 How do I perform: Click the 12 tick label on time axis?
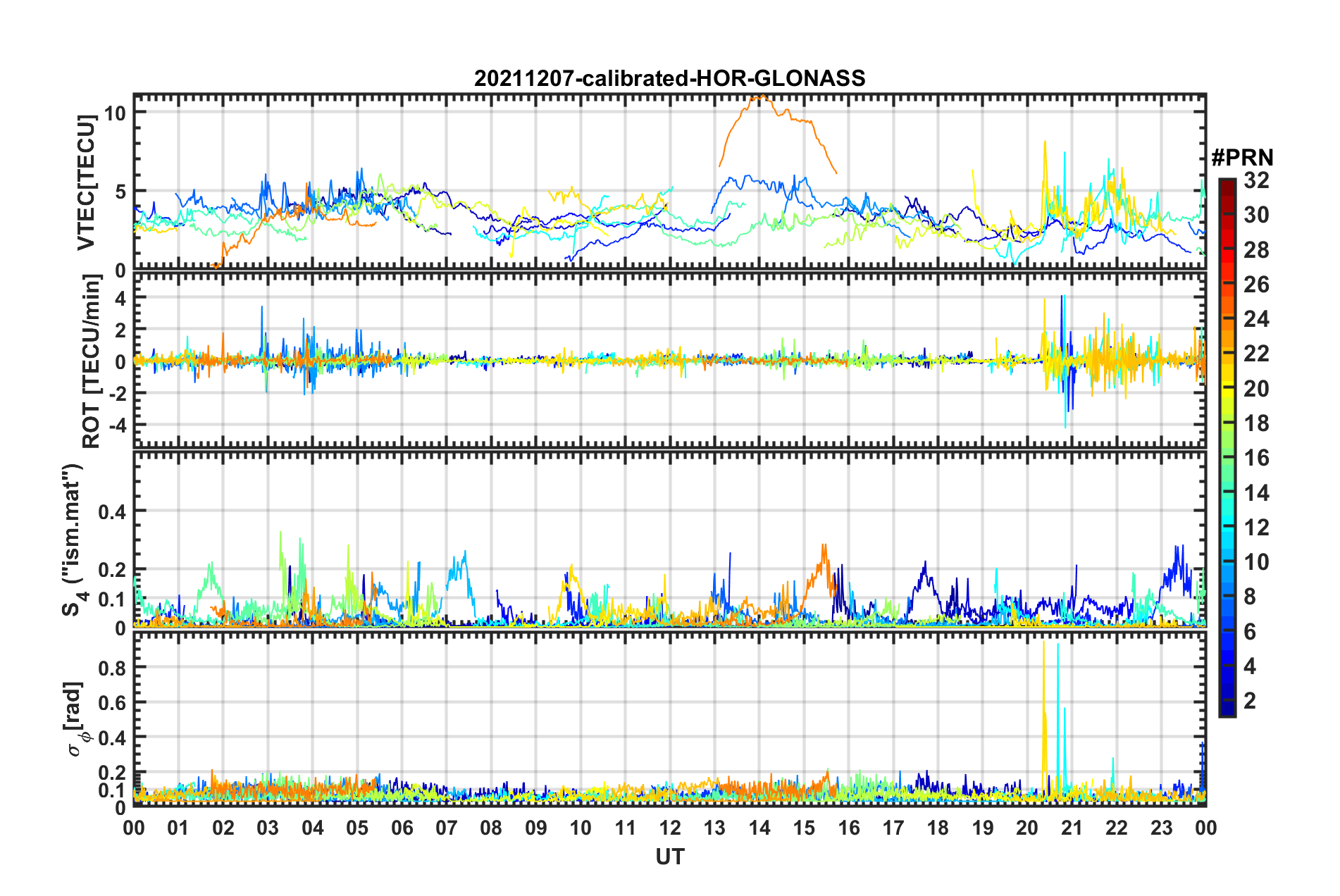(x=669, y=827)
